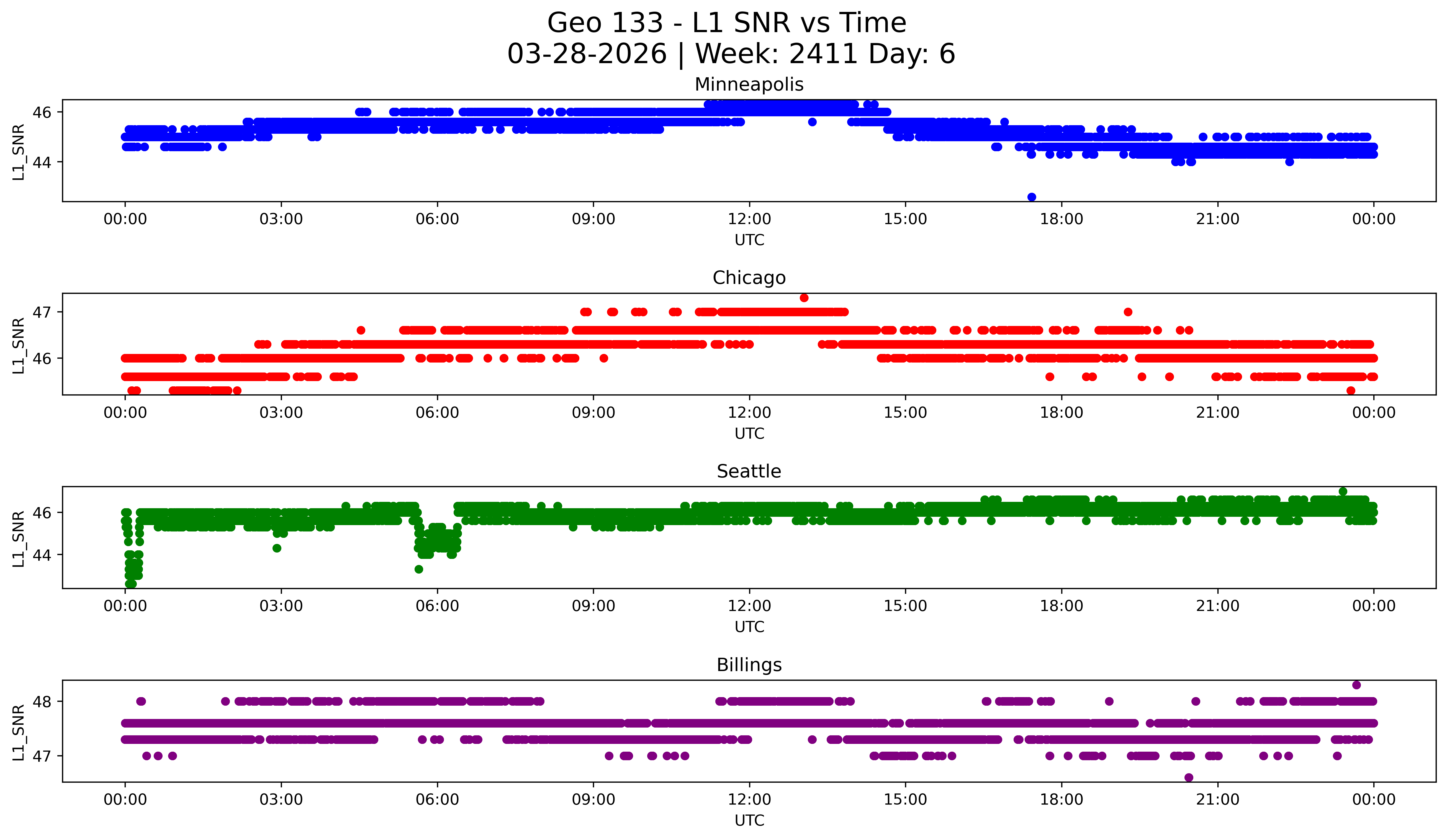
Task: Click the highest purple outlier point in Billings plot
Action: [1356, 685]
